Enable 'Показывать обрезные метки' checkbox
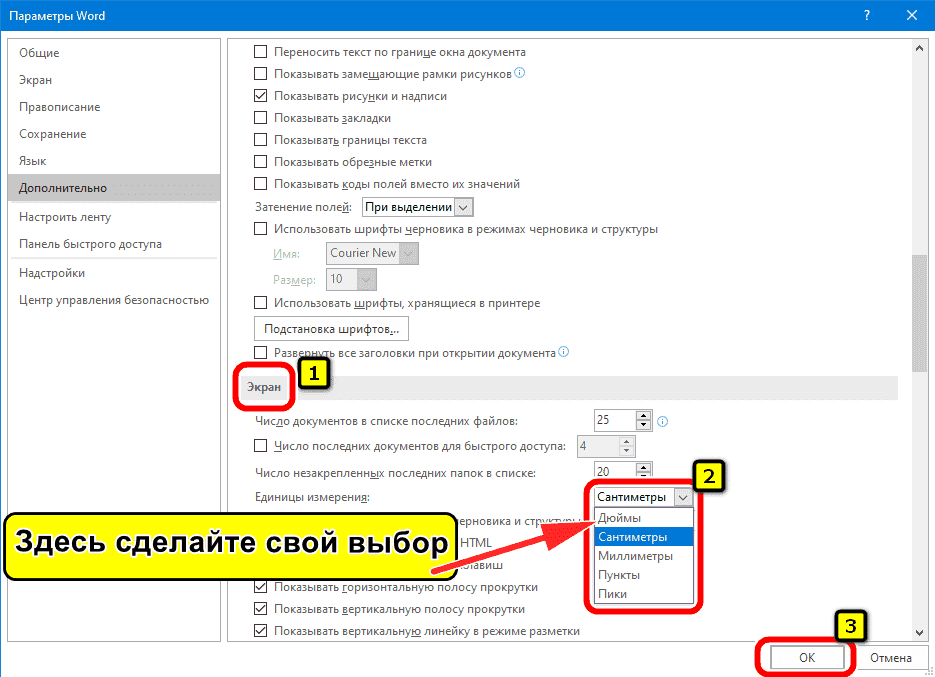 point(261,162)
